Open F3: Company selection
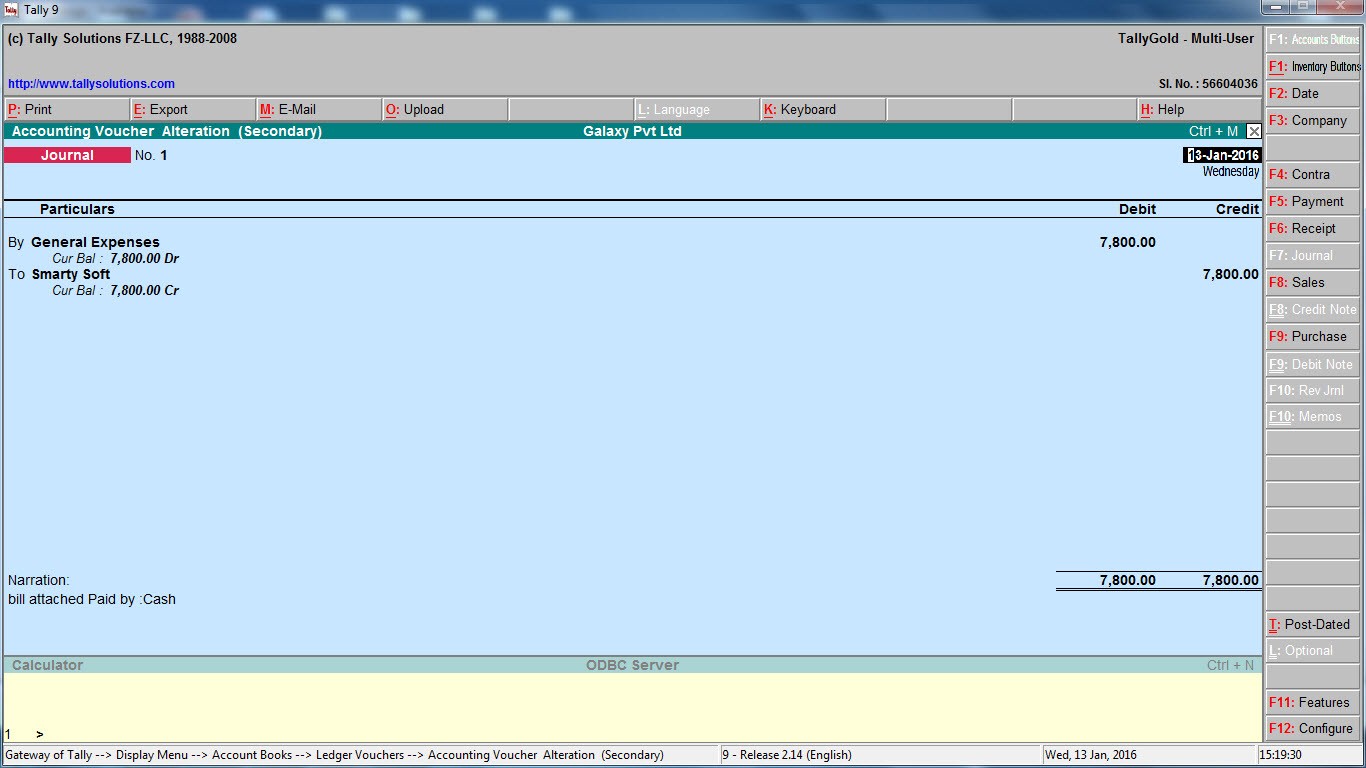The height and width of the screenshot is (768, 1366). 1313,121
